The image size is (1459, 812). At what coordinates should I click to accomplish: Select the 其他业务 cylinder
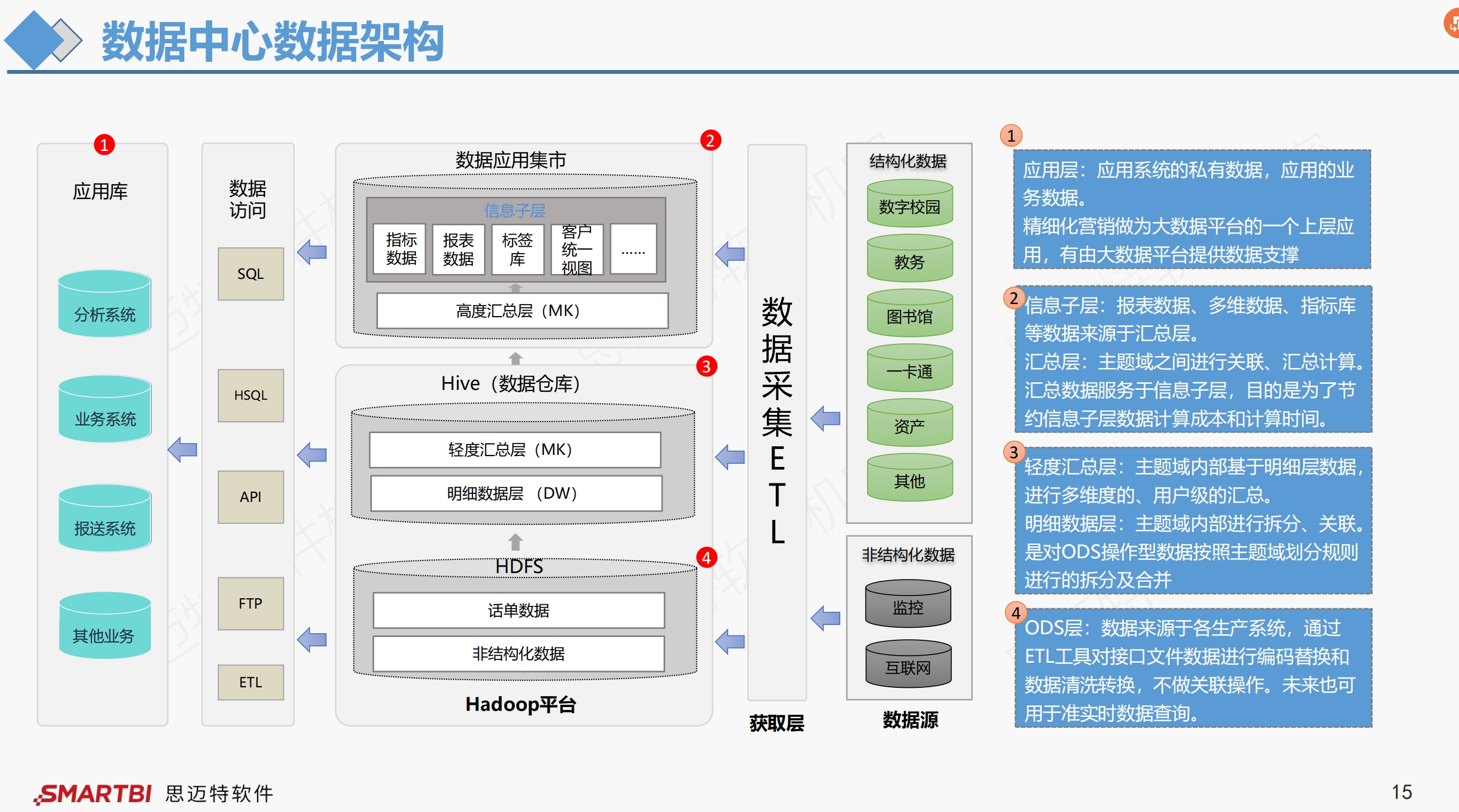coord(105,625)
